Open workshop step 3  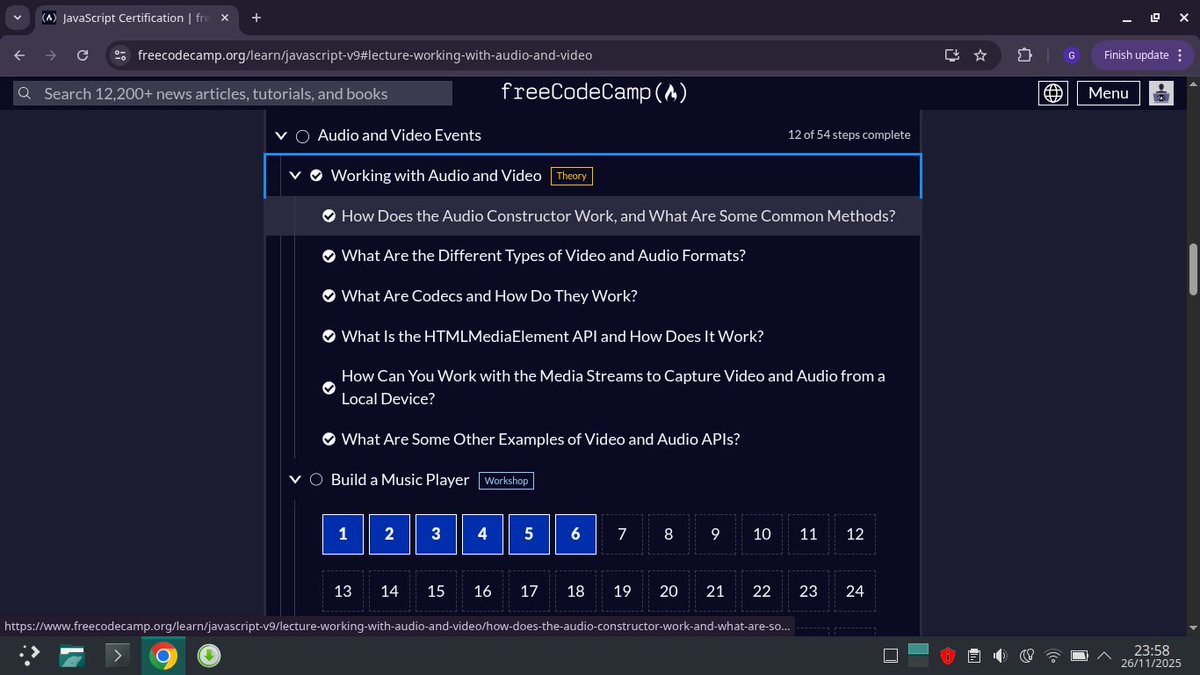point(436,534)
